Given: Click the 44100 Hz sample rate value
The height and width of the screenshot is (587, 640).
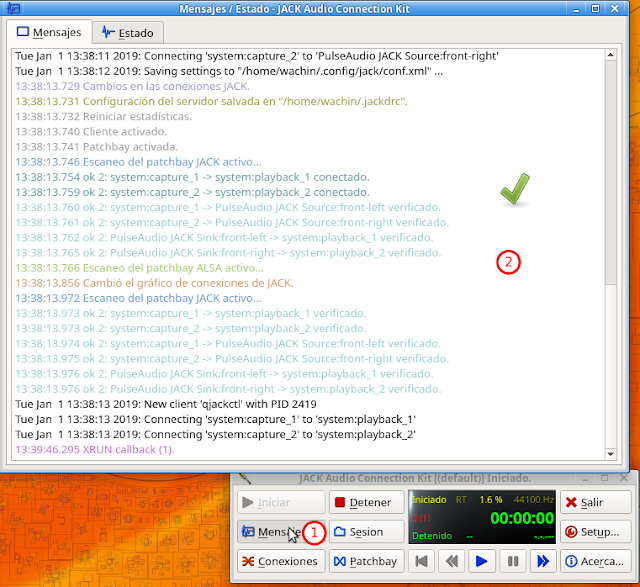Looking at the screenshot, I should [x=533, y=500].
